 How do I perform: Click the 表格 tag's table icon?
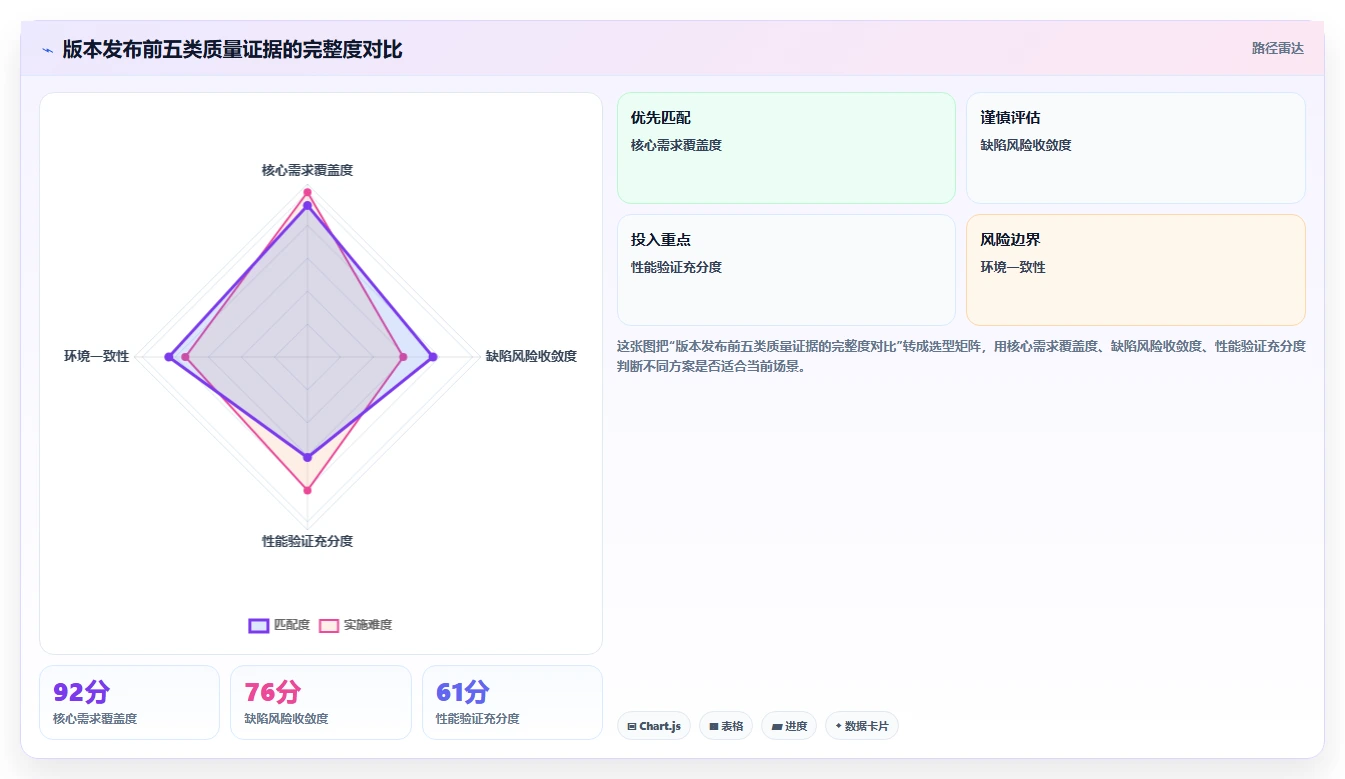(x=714, y=727)
